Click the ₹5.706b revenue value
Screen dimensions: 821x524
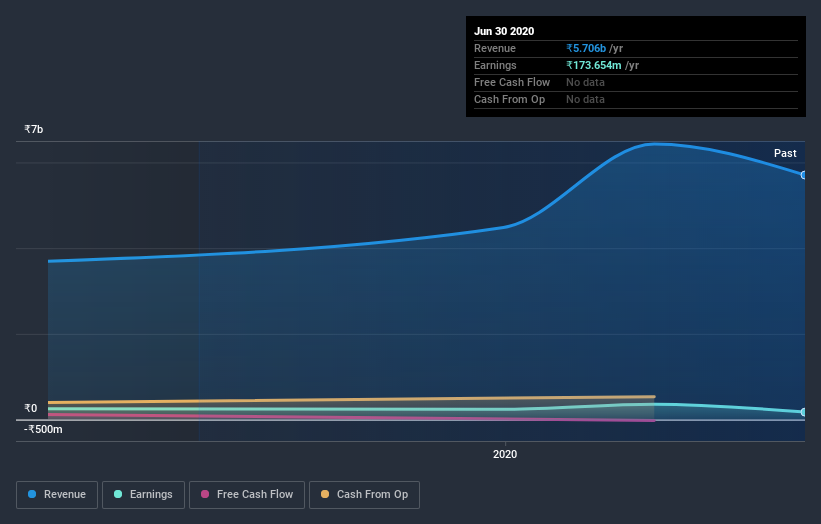(x=586, y=48)
